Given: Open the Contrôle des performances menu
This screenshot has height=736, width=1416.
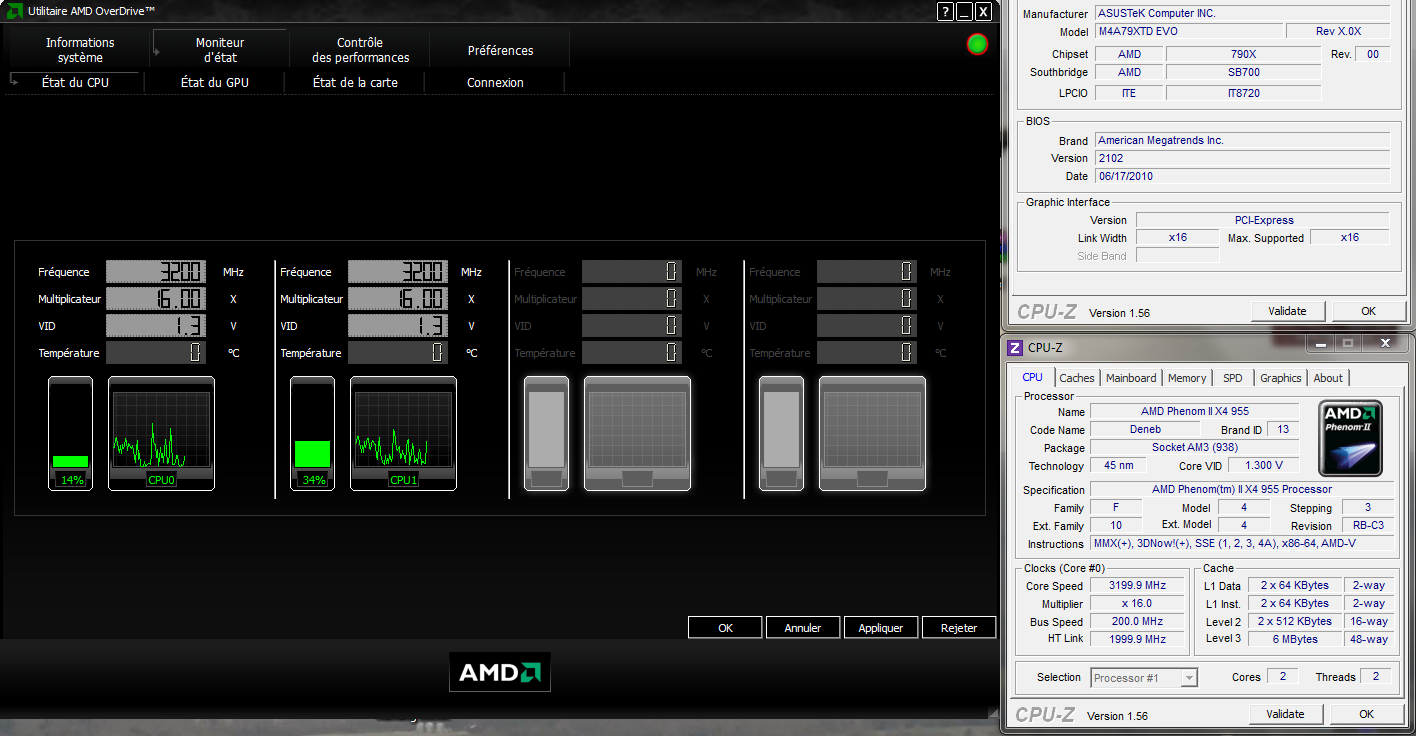Looking at the screenshot, I should [360, 50].
